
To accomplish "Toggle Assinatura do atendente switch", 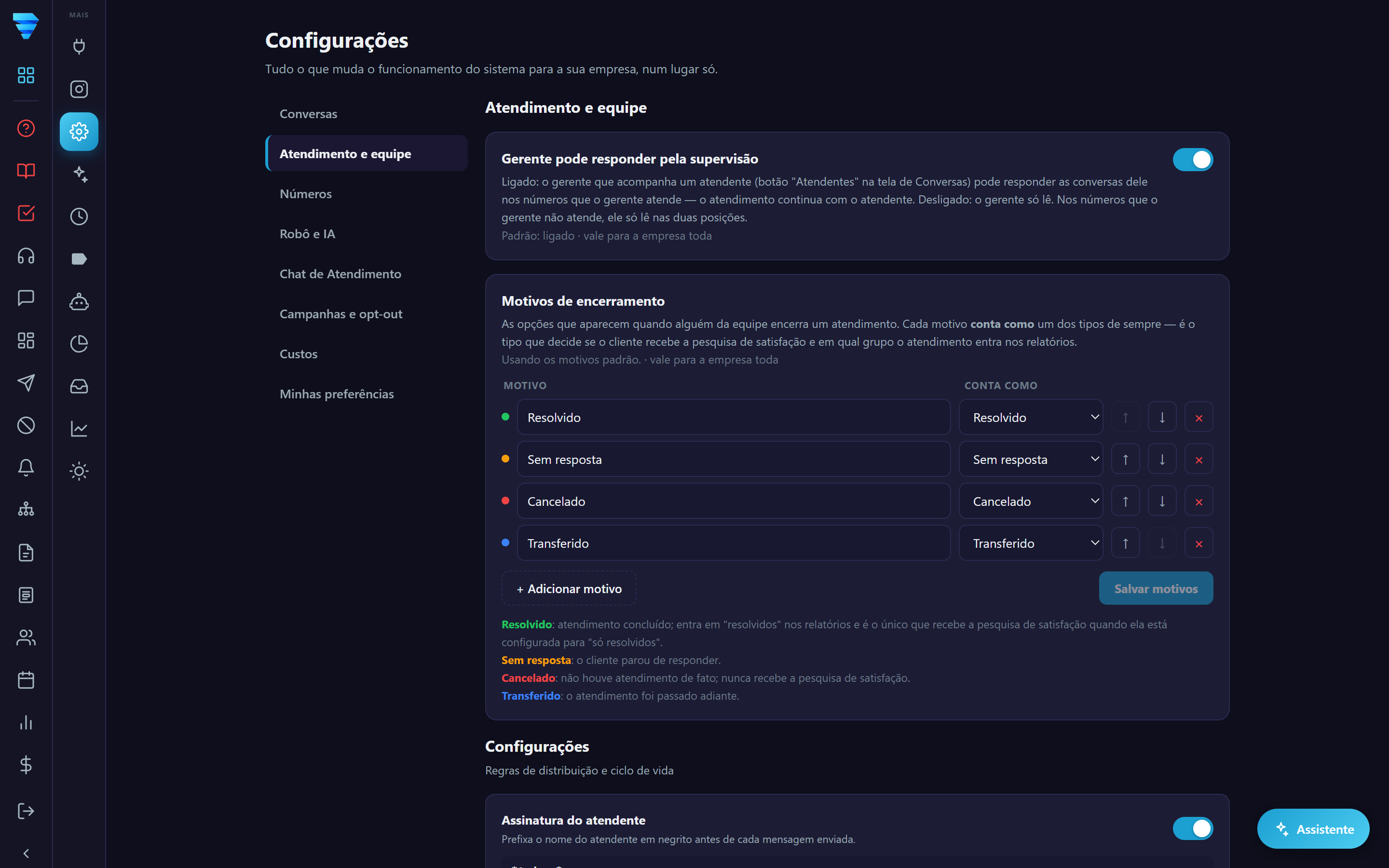I will click(x=1192, y=828).
